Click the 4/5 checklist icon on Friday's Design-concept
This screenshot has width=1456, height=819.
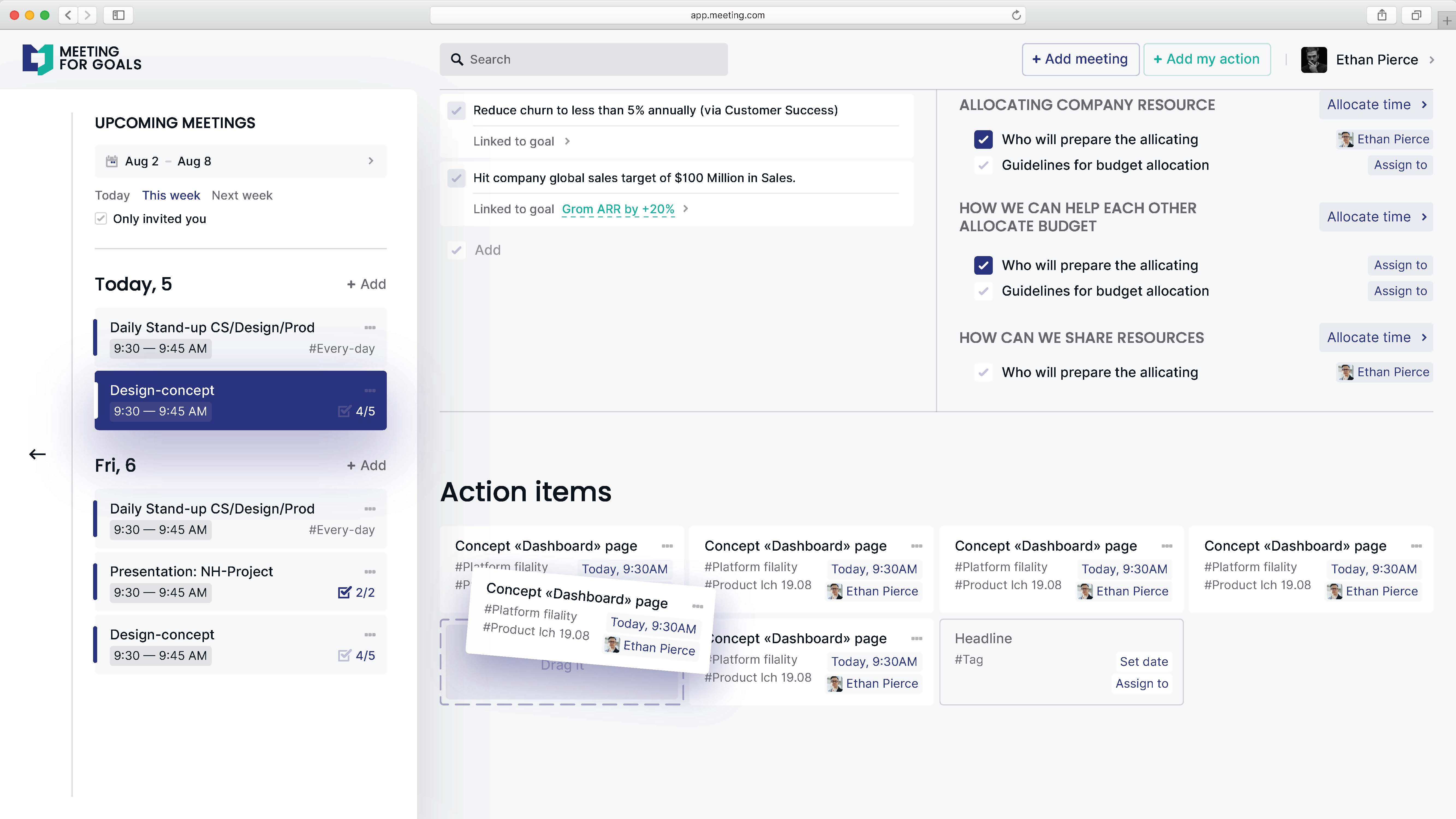[344, 655]
